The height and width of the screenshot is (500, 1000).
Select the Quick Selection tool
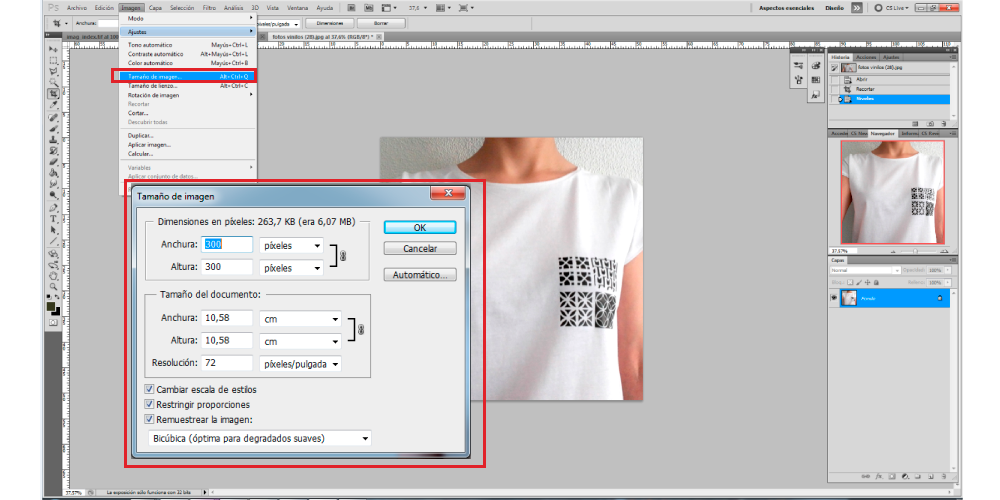(54, 82)
